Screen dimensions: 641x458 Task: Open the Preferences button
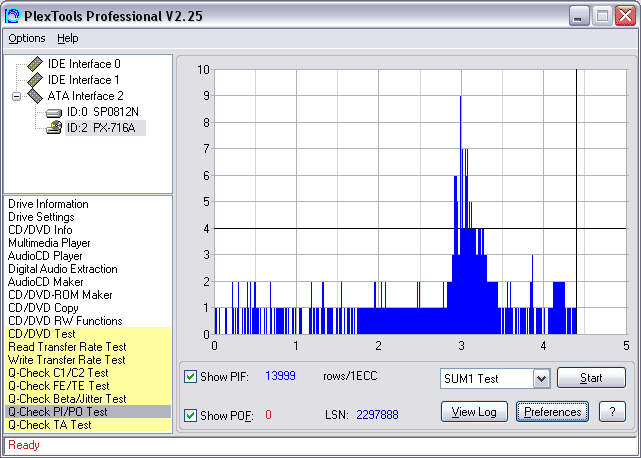(x=552, y=412)
